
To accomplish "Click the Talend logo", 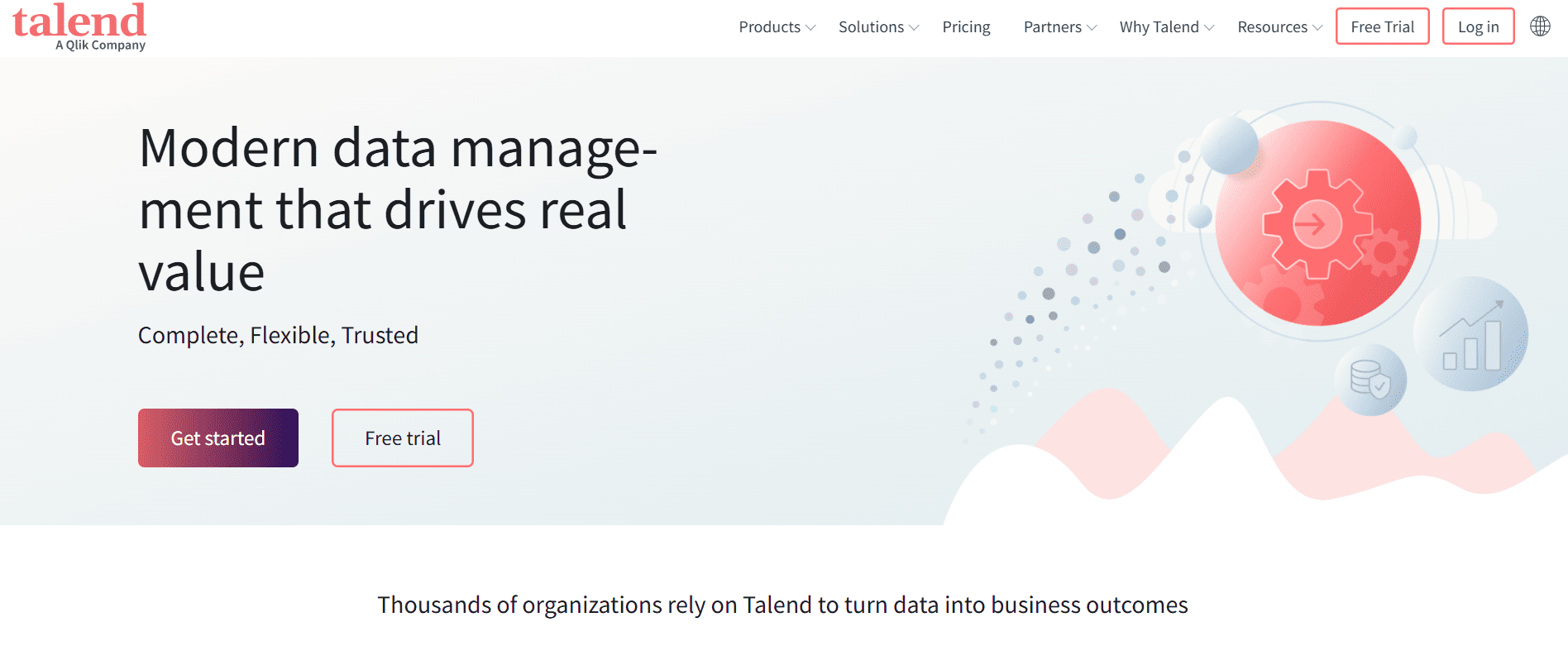I will tap(80, 26).
